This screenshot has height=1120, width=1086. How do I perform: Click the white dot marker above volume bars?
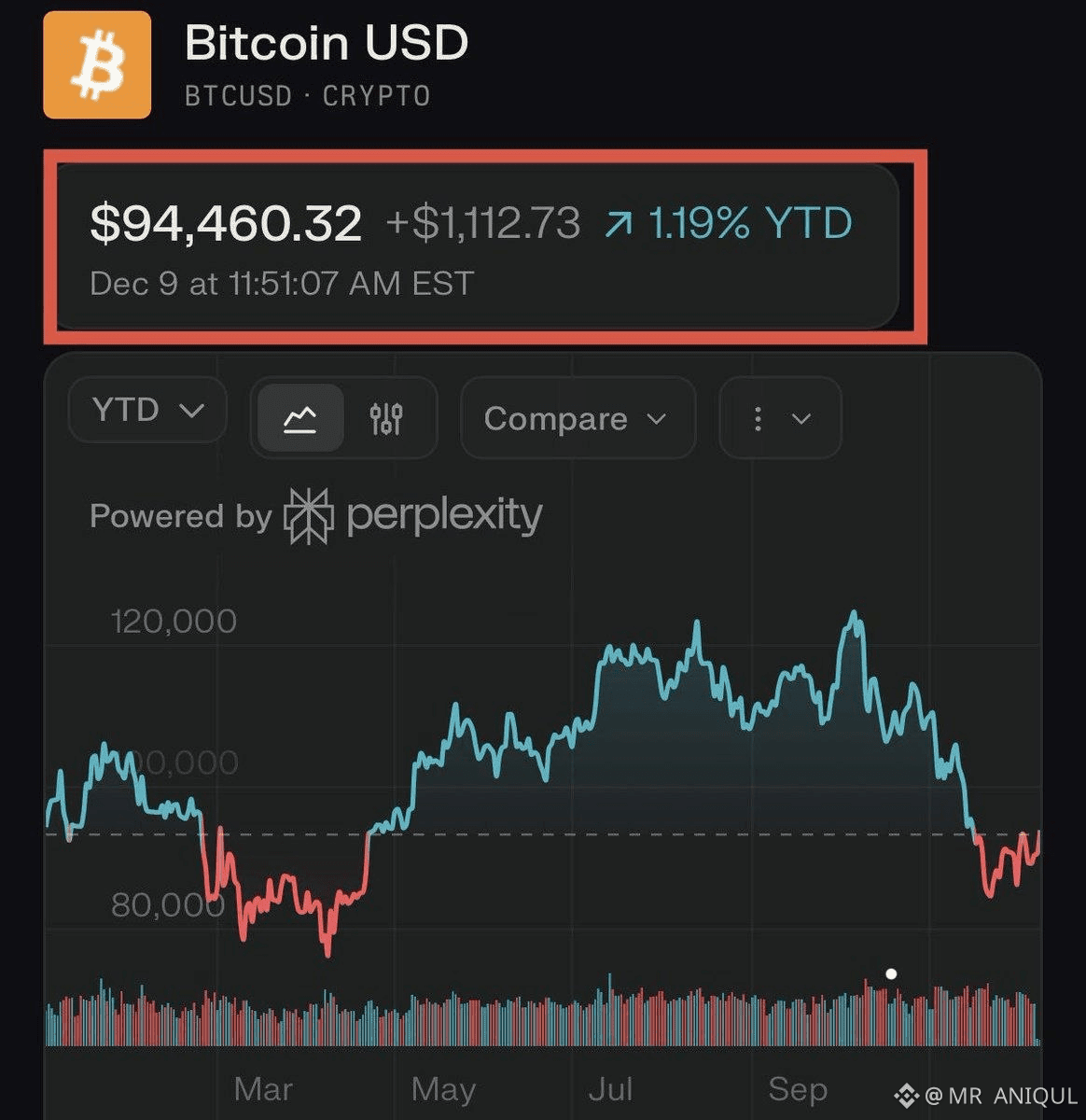[x=891, y=973]
